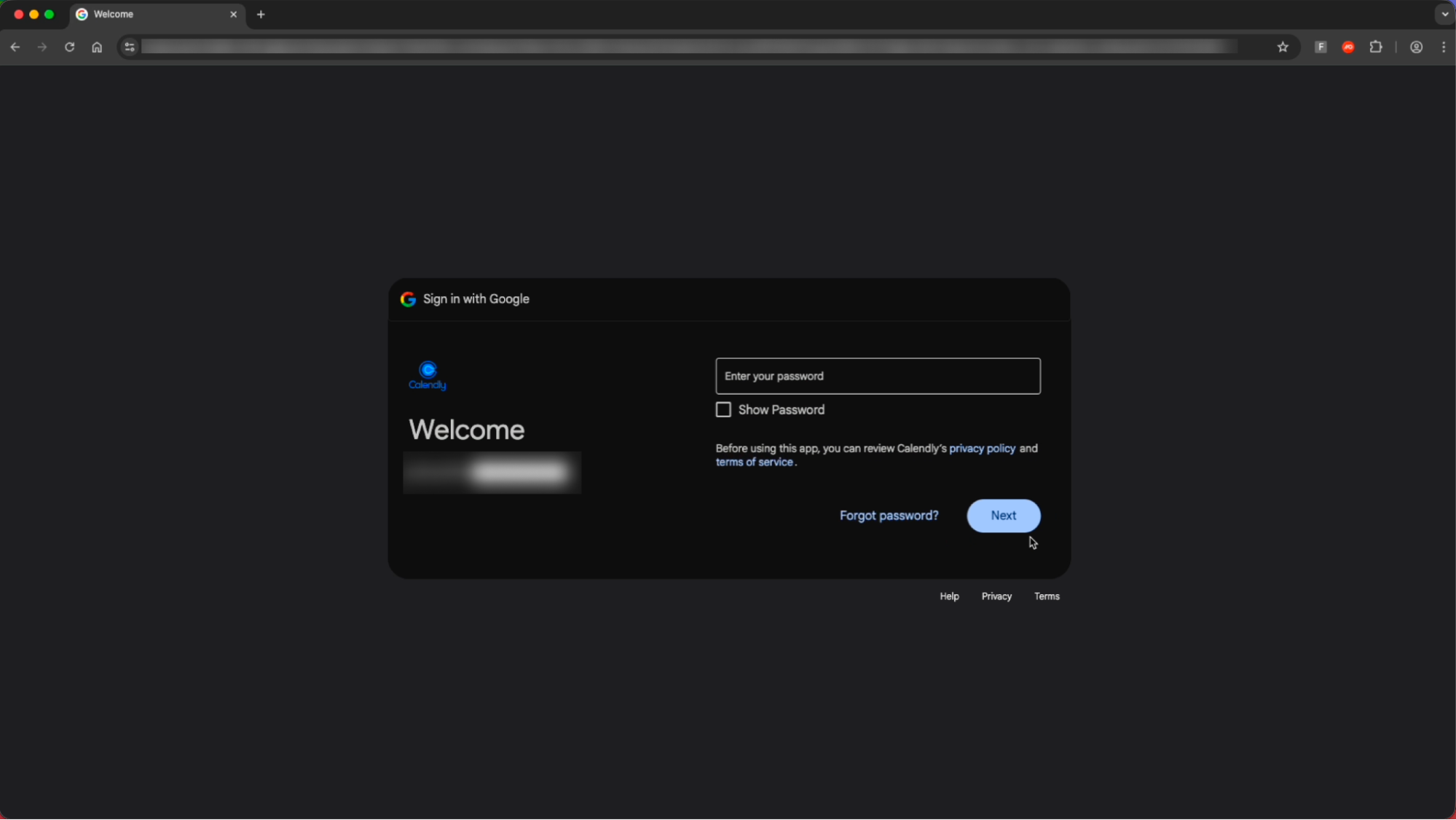Click the Forgot password link
The height and width of the screenshot is (820, 1456).
coord(889,515)
